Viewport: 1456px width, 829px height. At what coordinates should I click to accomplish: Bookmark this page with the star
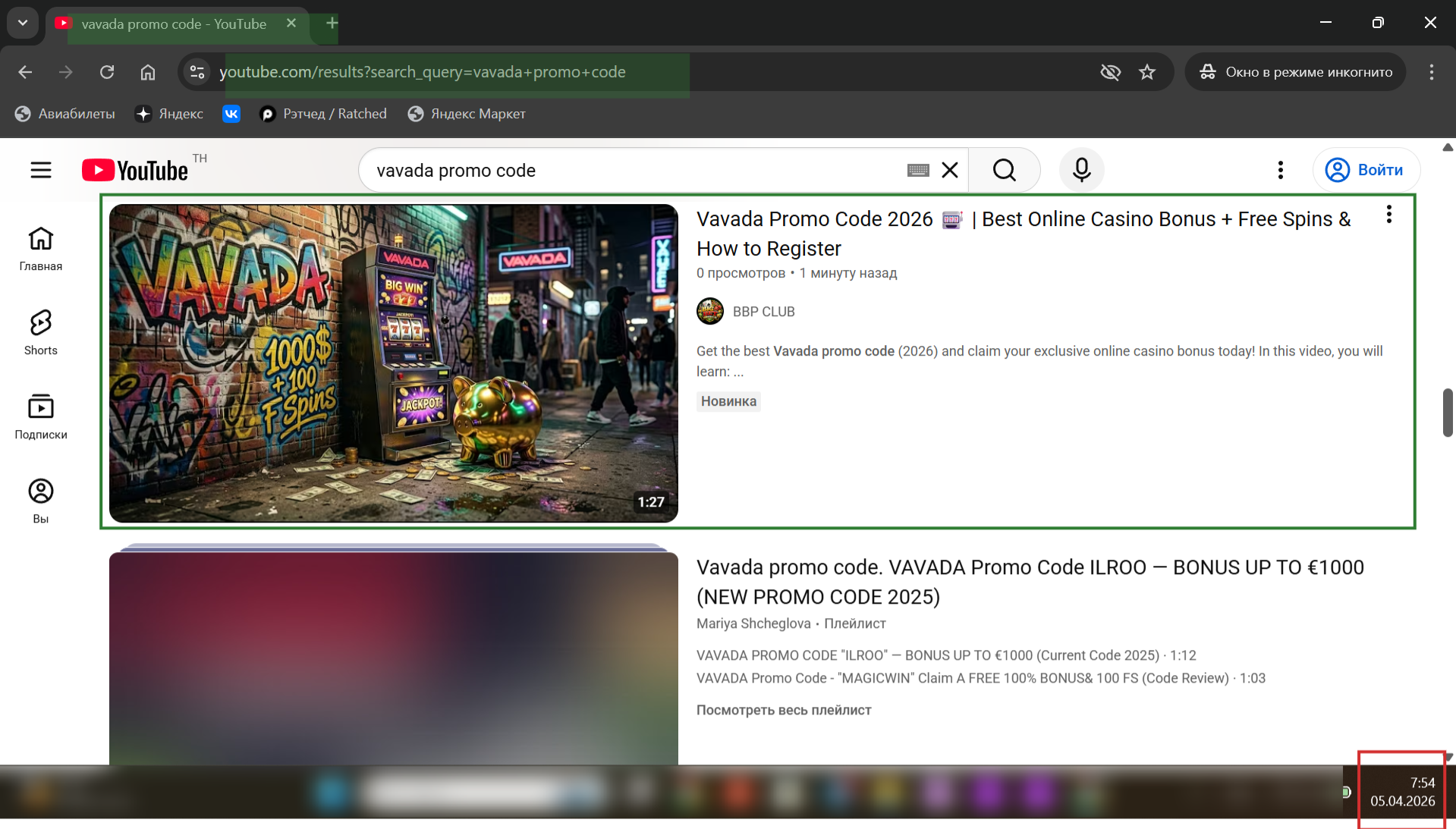[x=1147, y=72]
